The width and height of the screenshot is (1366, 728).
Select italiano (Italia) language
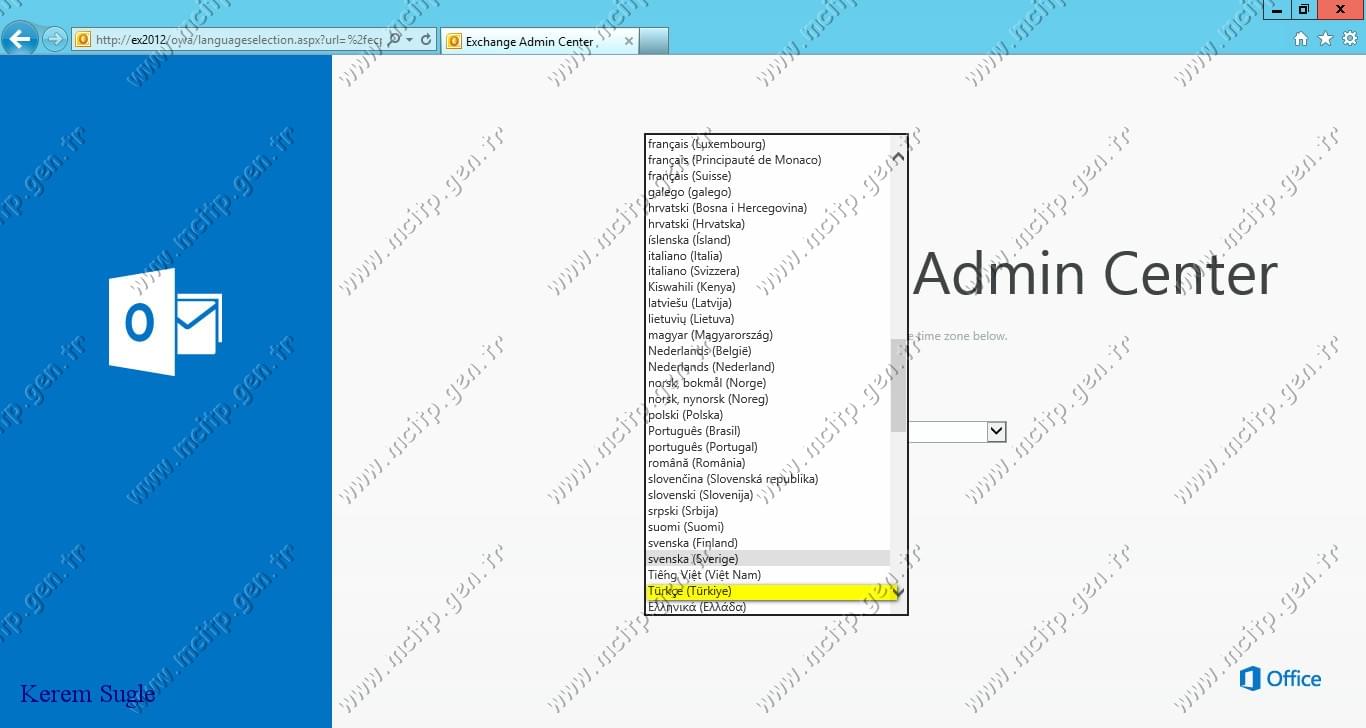point(768,256)
